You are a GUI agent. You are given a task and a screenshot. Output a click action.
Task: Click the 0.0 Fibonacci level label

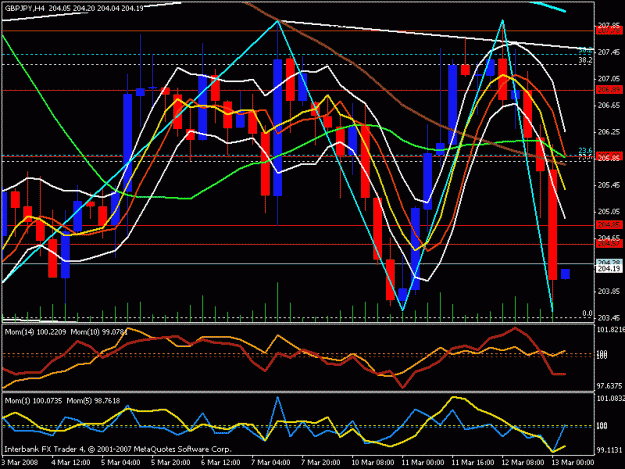pyautogui.click(x=587, y=314)
